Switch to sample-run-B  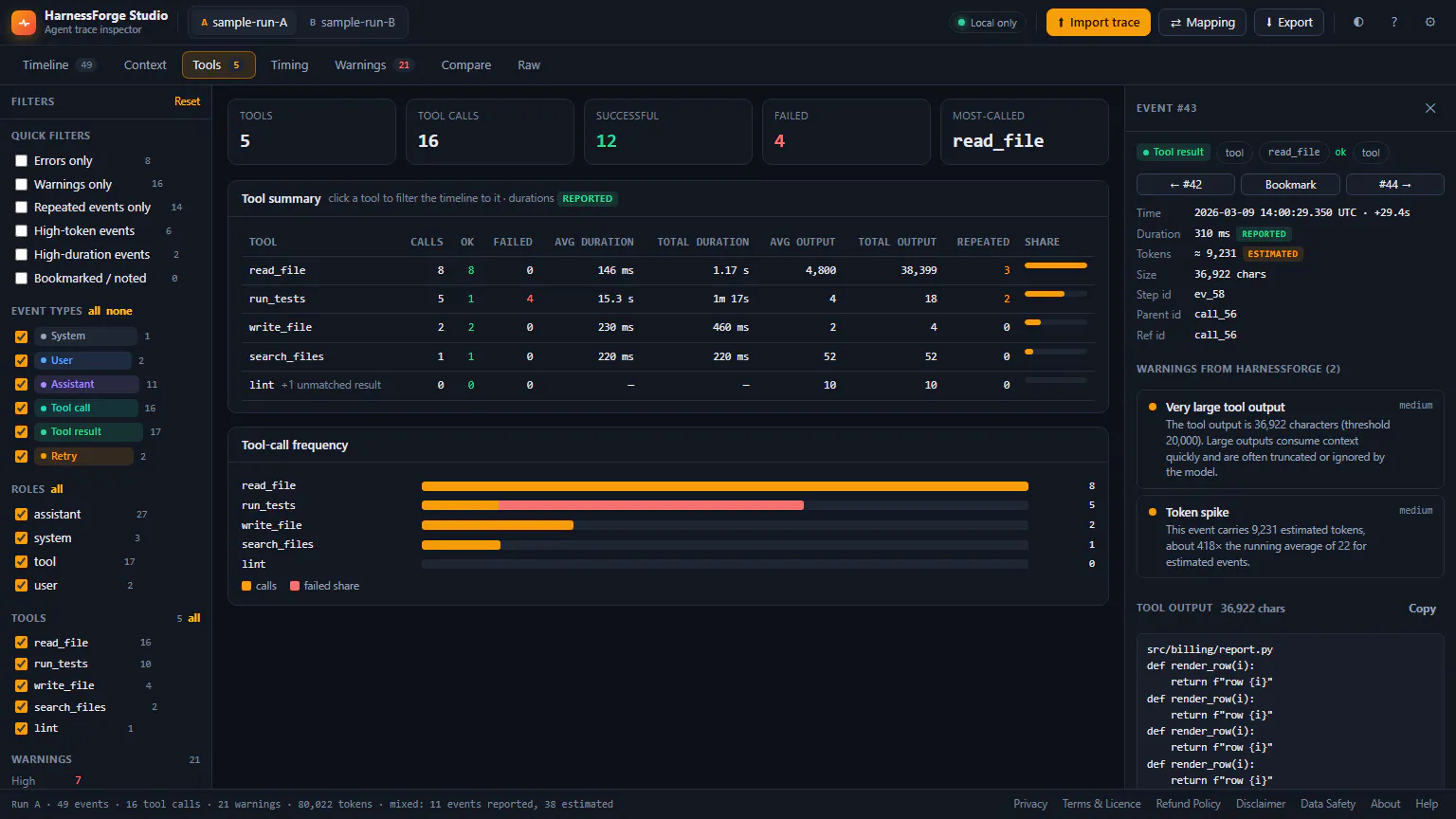(353, 23)
